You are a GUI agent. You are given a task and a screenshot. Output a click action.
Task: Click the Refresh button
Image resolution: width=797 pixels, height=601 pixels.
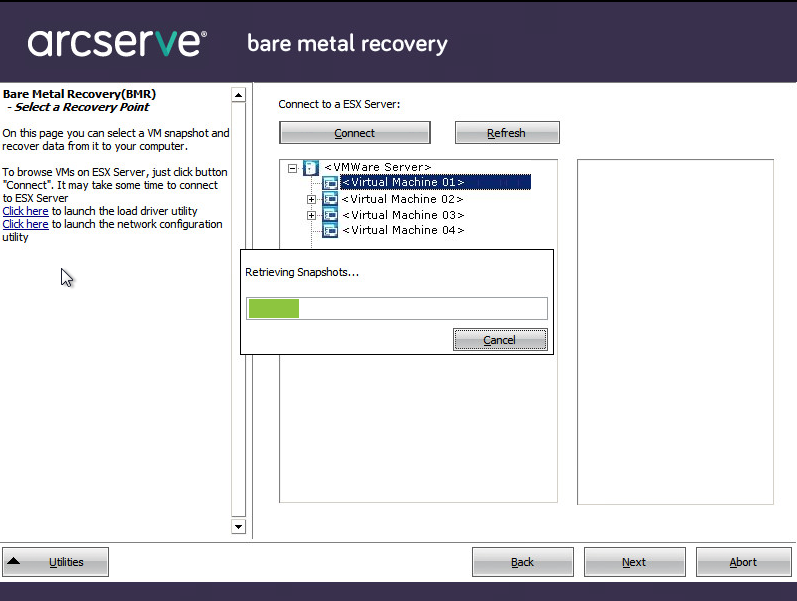[x=507, y=133]
